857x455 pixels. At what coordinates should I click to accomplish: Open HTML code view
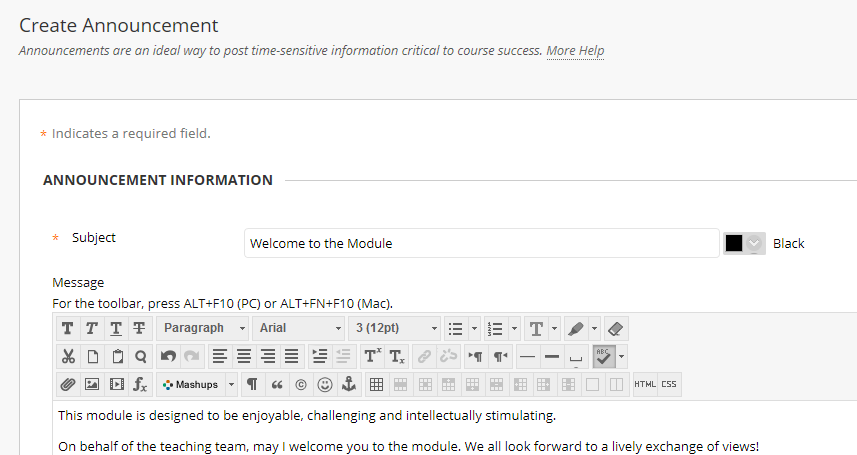[645, 384]
